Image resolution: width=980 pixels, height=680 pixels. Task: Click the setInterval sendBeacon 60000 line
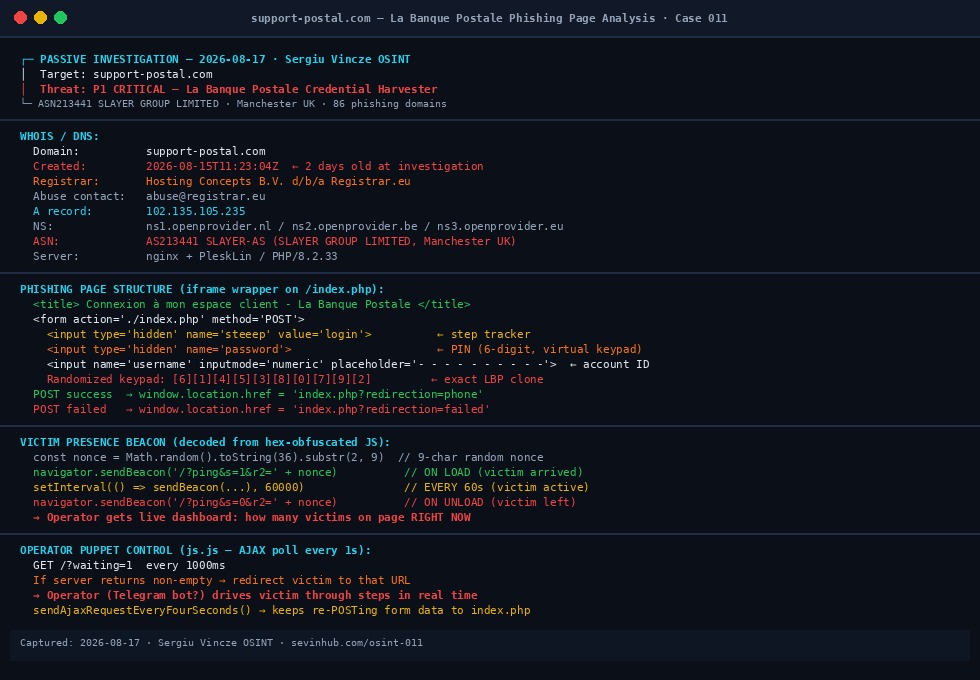(x=168, y=488)
